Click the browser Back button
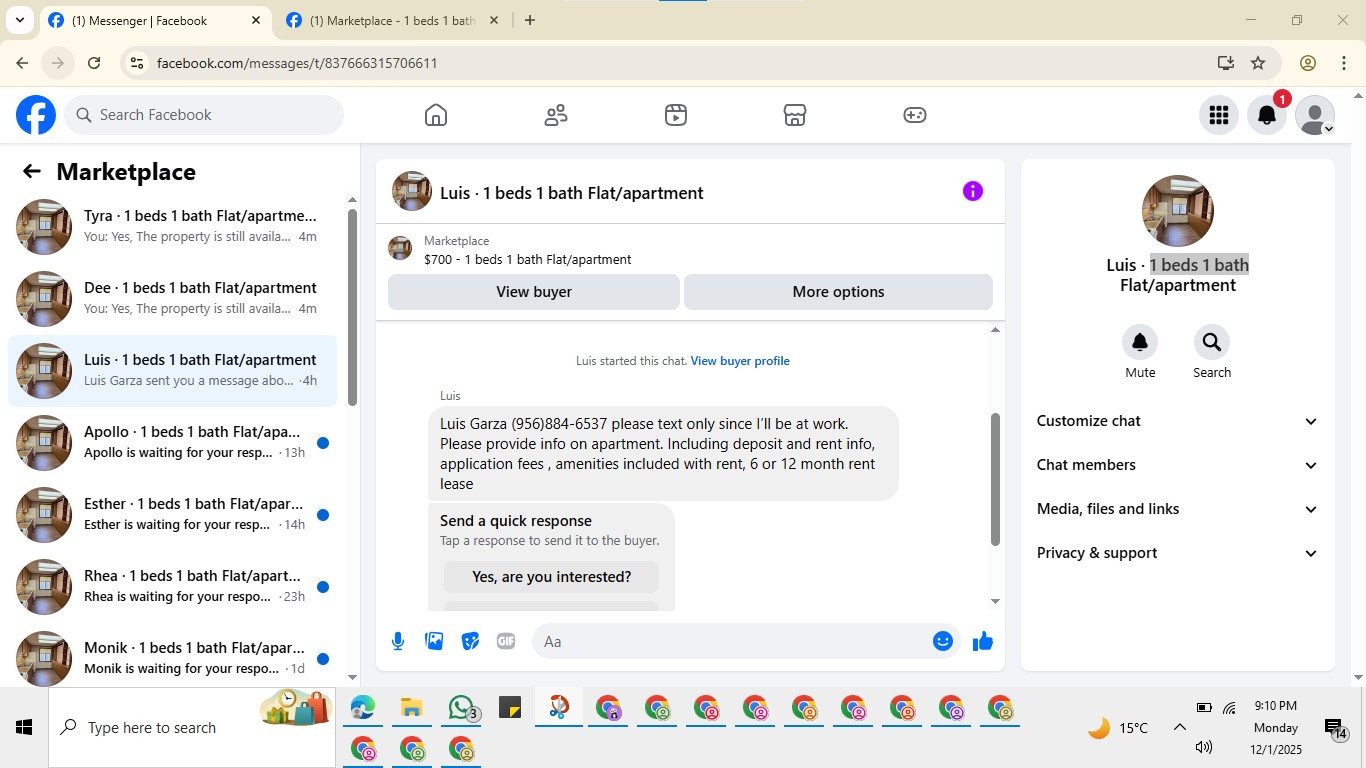This screenshot has height=768, width=1366. [x=22, y=63]
